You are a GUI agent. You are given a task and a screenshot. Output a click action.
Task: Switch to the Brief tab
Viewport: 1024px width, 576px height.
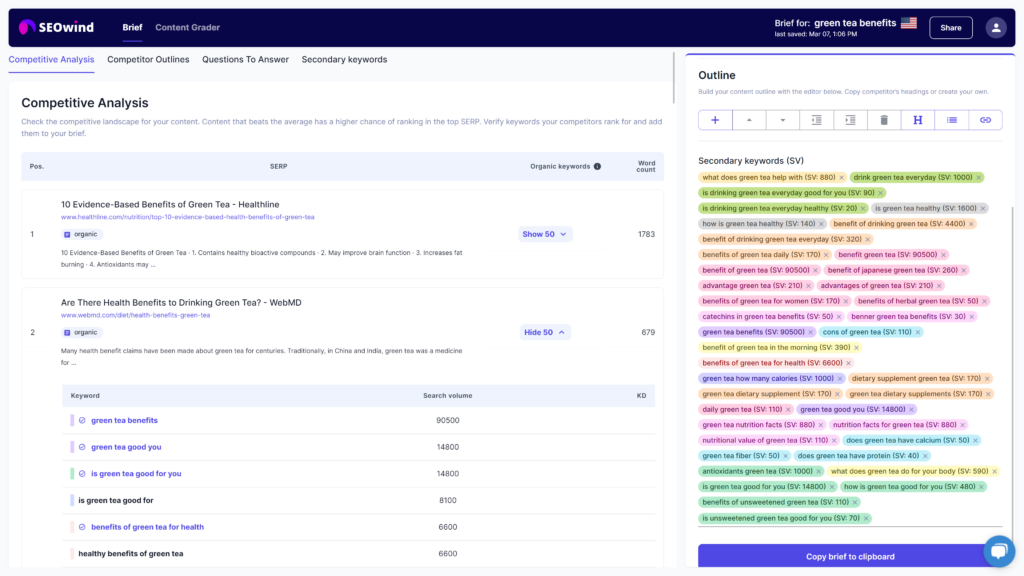coord(132,27)
